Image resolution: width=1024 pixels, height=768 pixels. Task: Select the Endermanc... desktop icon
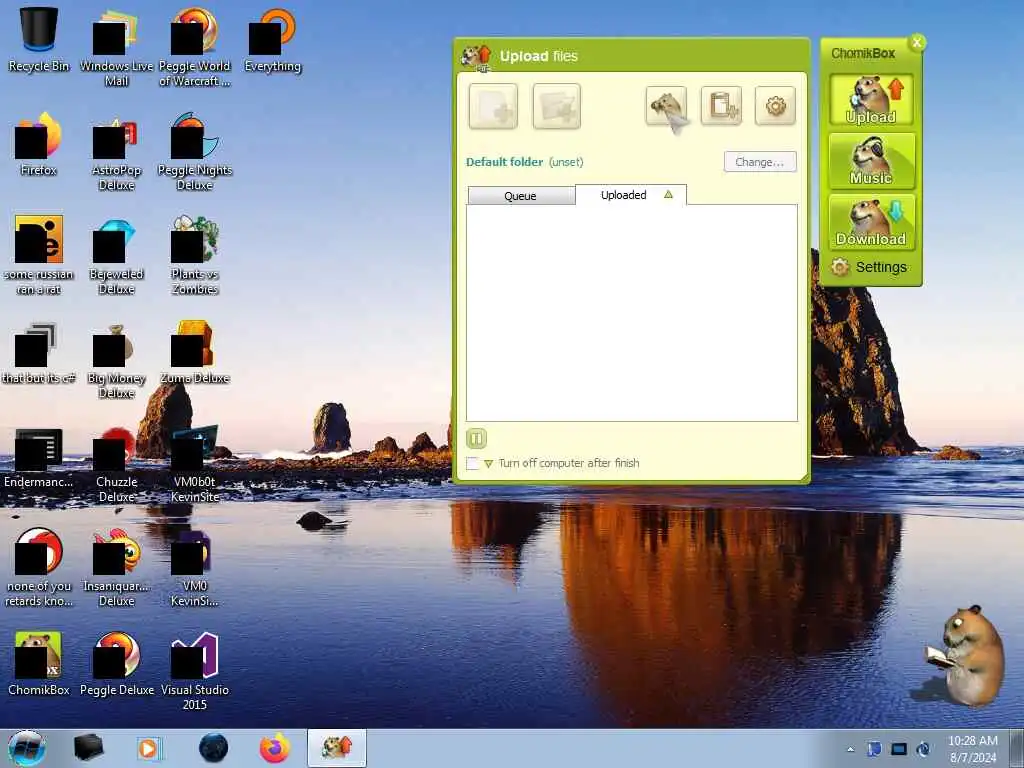coord(39,457)
